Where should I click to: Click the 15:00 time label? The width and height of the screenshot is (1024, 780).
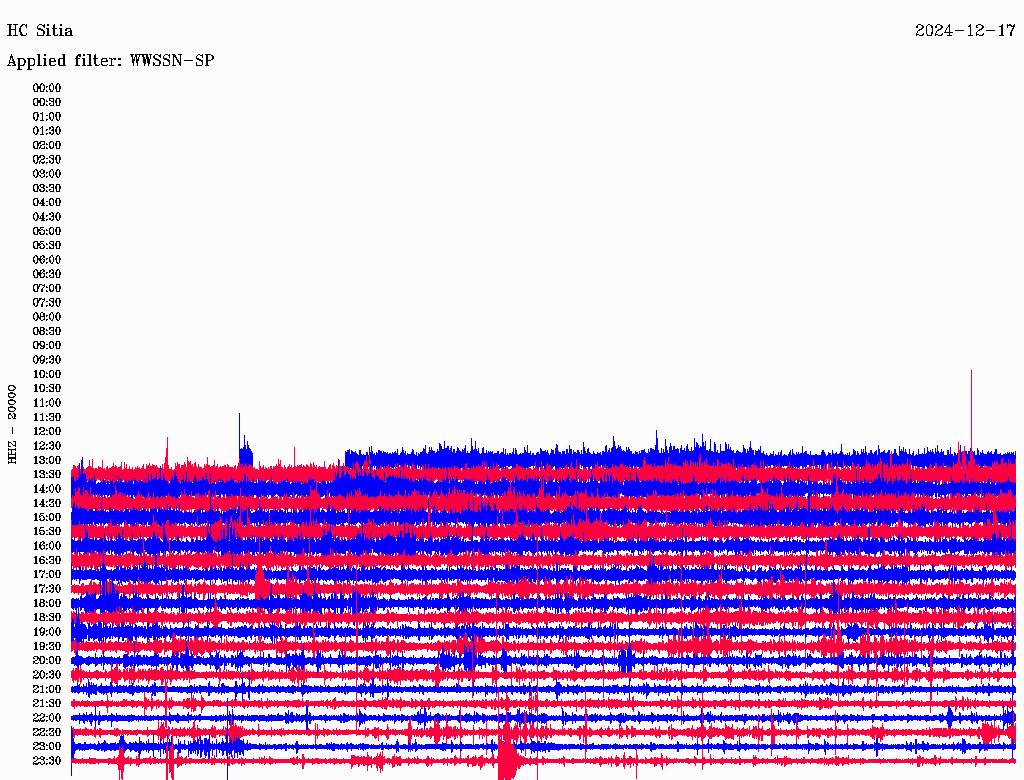coord(47,517)
